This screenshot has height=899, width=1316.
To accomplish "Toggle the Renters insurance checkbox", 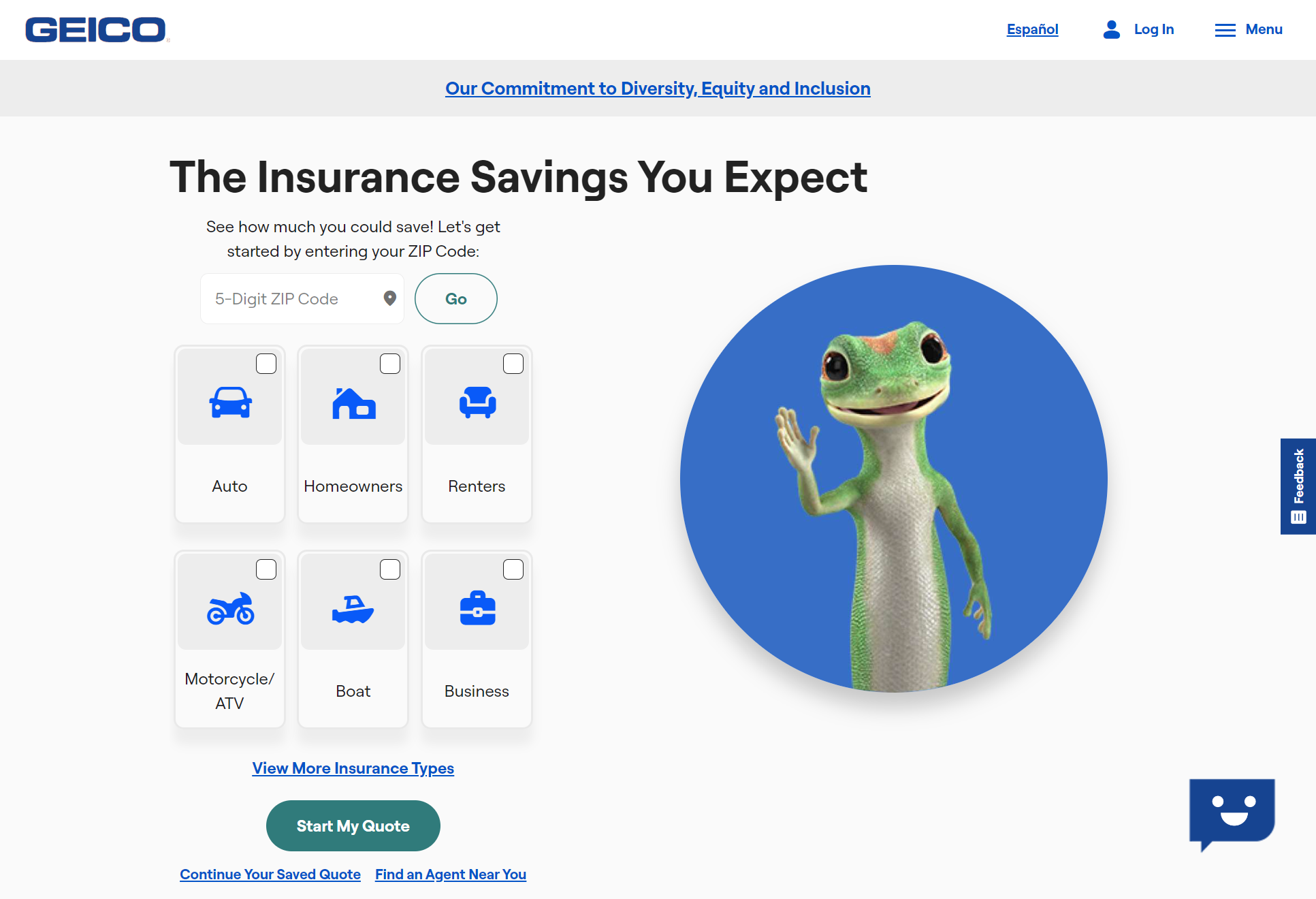I will click(x=513, y=364).
